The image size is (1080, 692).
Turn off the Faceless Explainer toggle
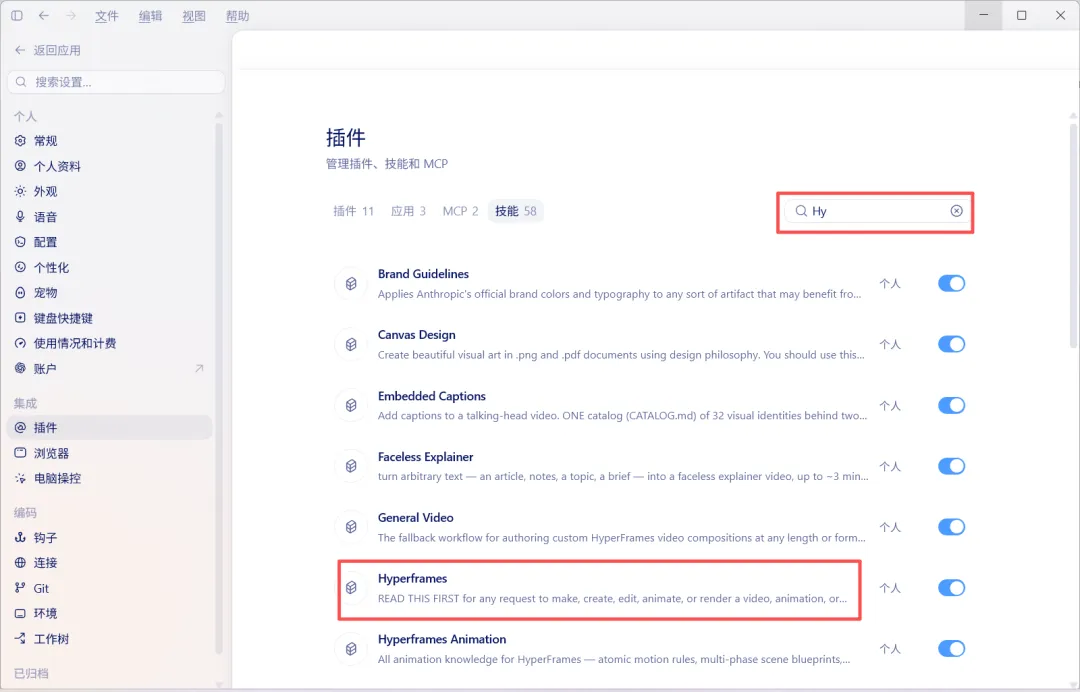click(951, 465)
